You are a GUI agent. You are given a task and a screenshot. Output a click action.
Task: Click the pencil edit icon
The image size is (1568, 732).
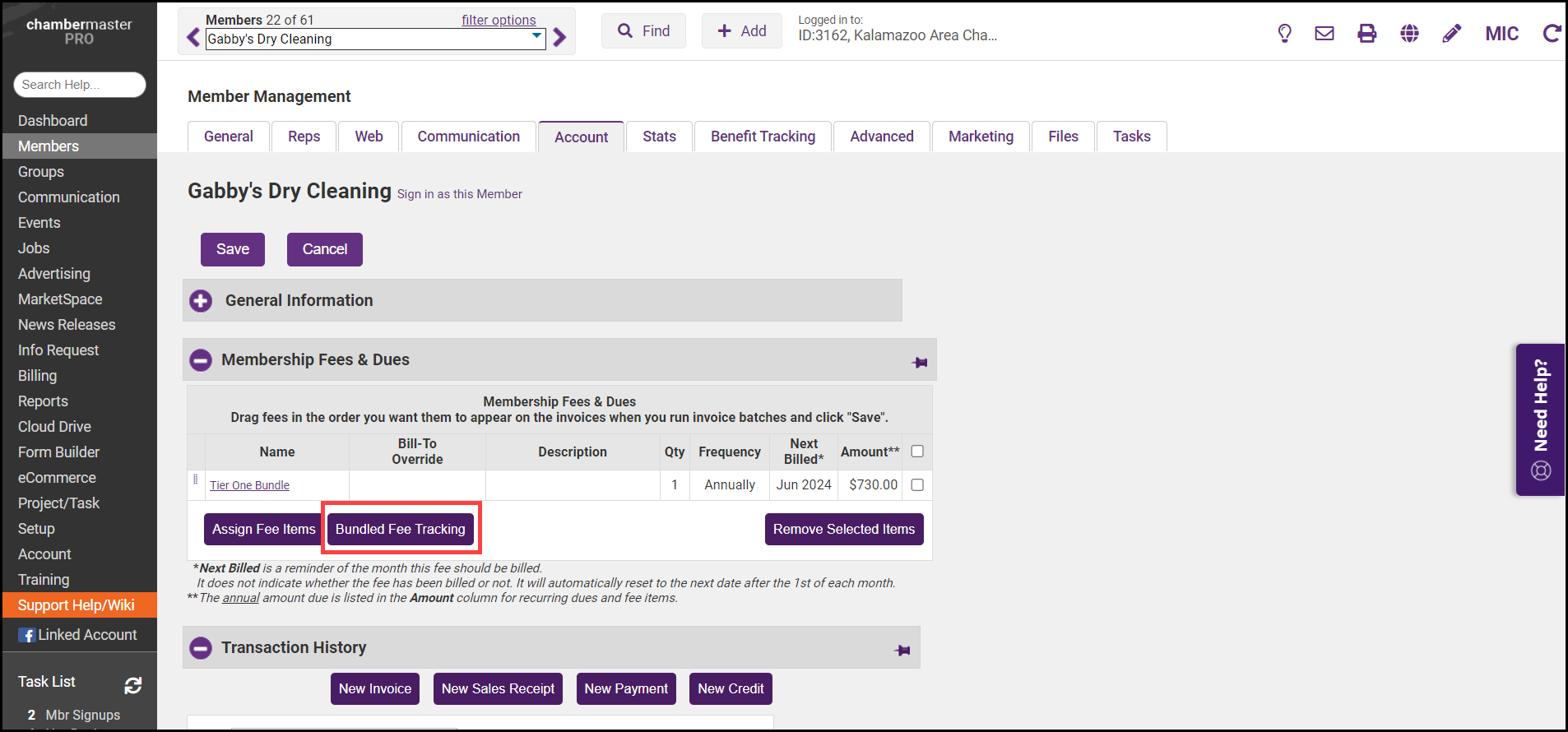click(x=1451, y=34)
